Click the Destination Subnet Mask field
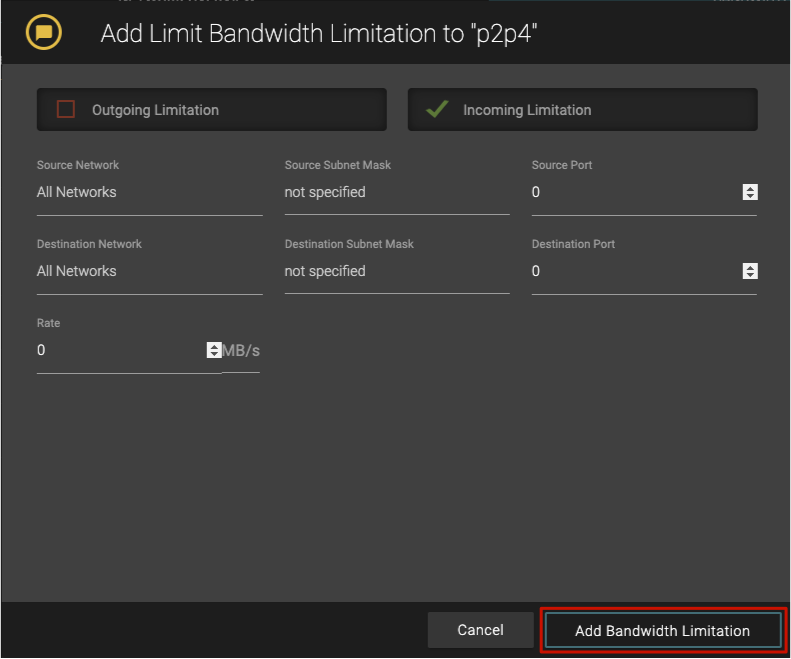Viewport: 791px width, 659px height. tap(397, 271)
